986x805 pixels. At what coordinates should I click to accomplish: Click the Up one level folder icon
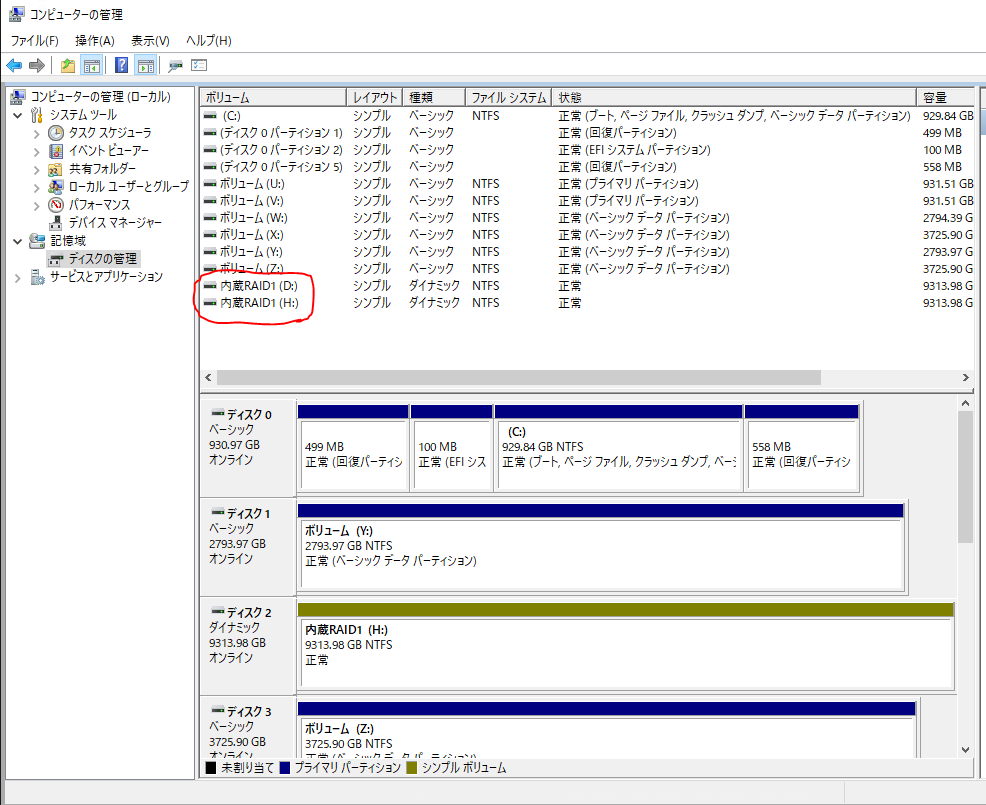(68, 65)
